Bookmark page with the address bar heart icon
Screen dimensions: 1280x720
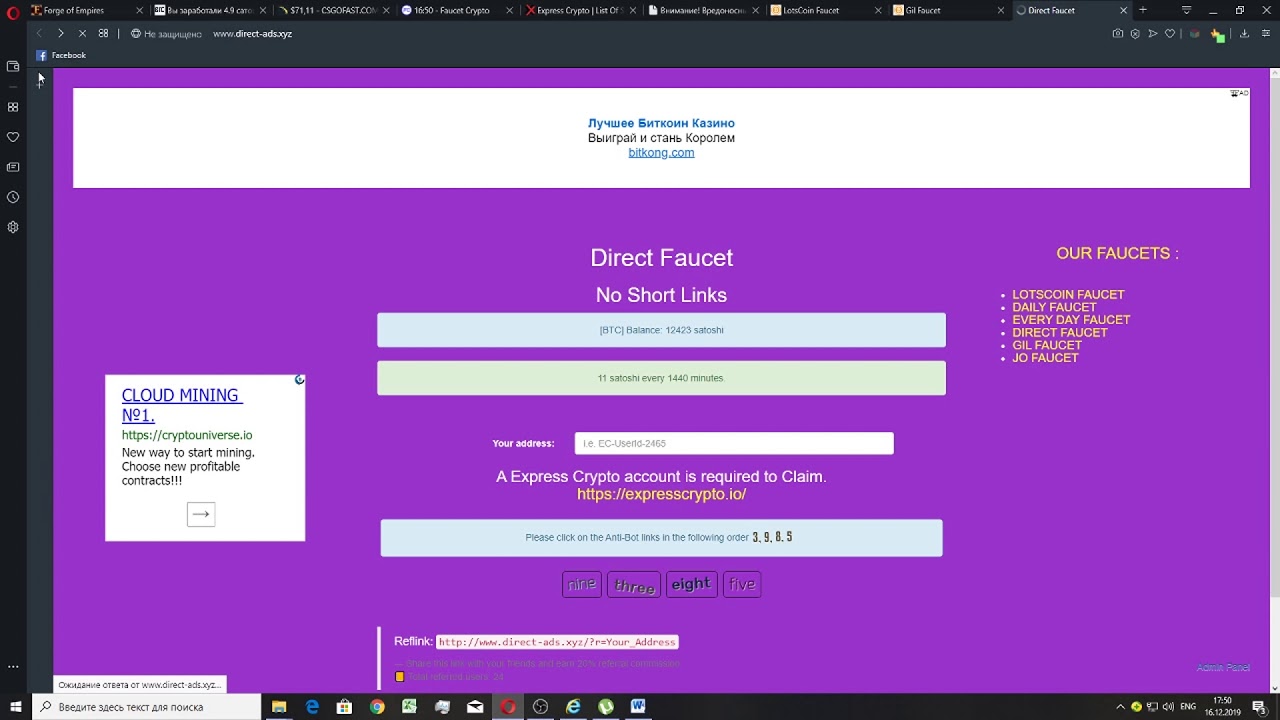(1169, 33)
